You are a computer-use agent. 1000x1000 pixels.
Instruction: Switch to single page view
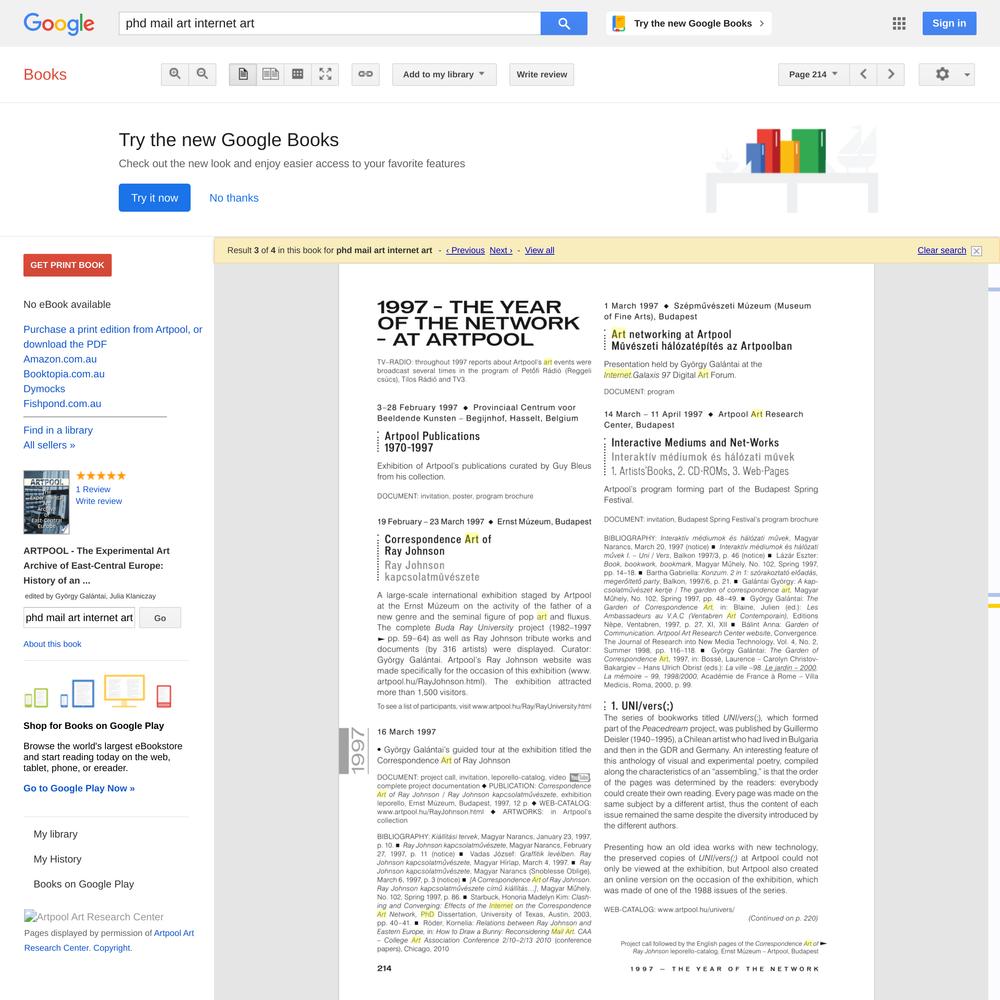243,74
